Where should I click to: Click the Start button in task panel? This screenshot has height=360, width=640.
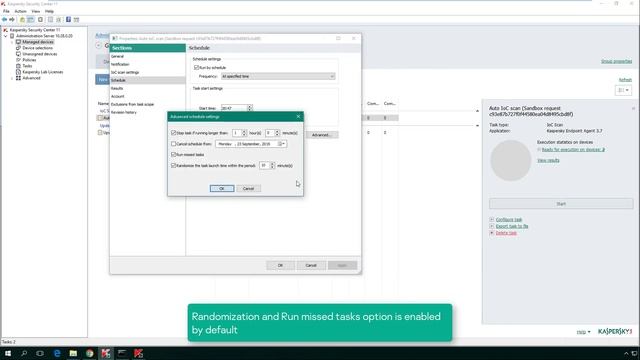[x=561, y=204]
